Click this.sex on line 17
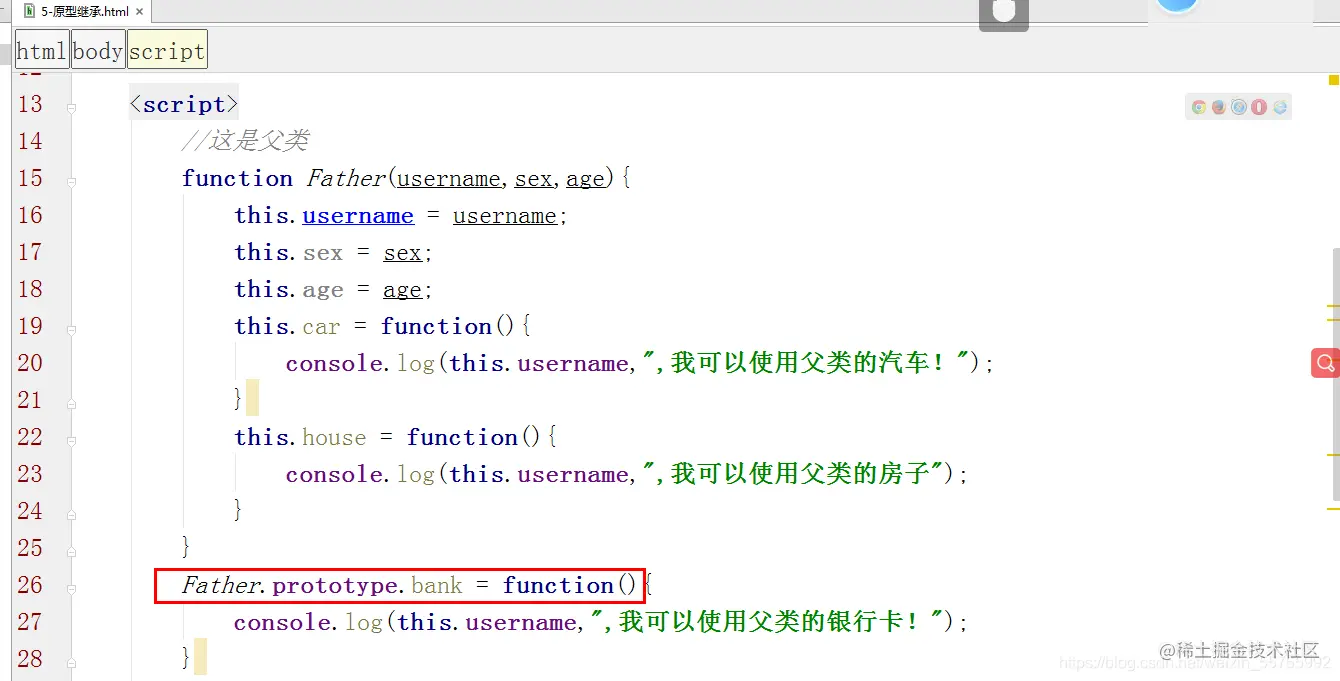This screenshot has width=1340, height=681. (288, 253)
